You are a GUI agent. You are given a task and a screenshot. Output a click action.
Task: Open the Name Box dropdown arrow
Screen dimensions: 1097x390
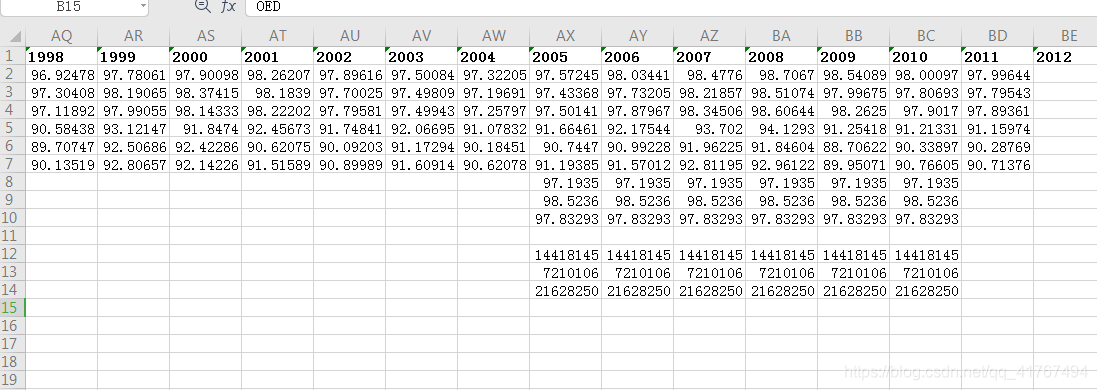click(143, 6)
